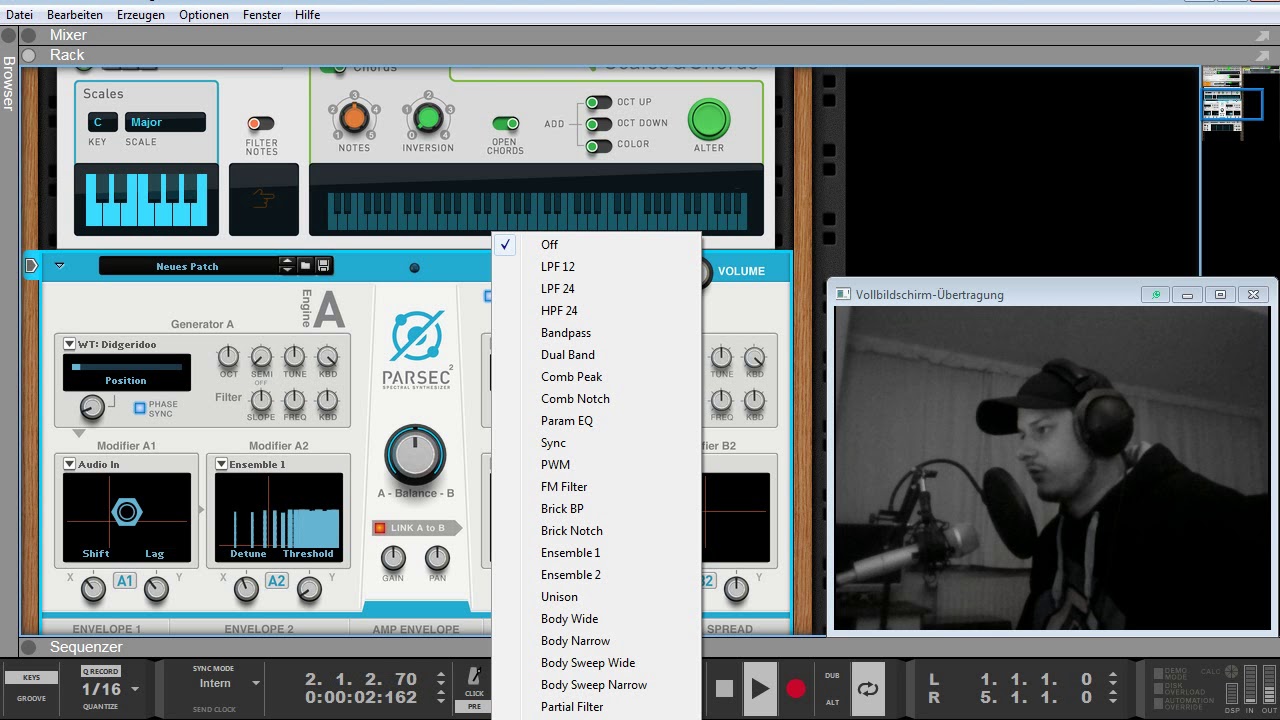Adjust the green Inversion knob

428,118
